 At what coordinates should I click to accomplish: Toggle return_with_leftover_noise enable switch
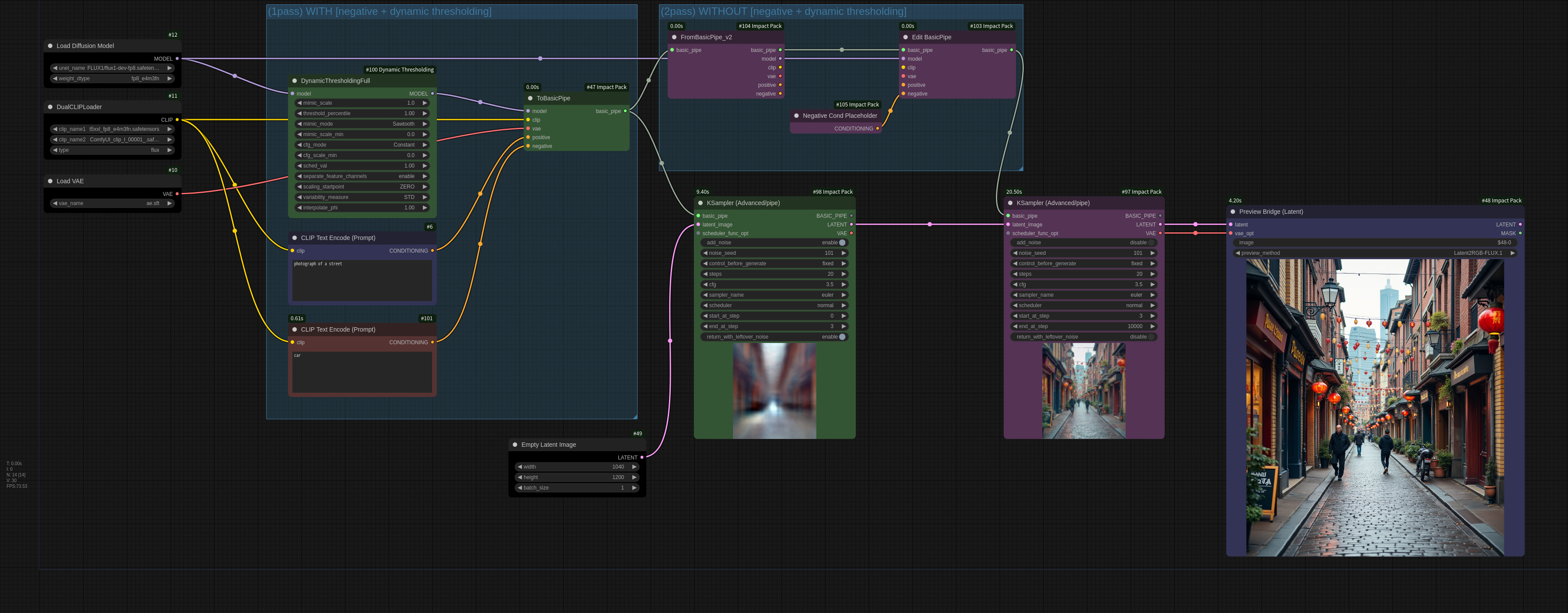click(x=774, y=337)
